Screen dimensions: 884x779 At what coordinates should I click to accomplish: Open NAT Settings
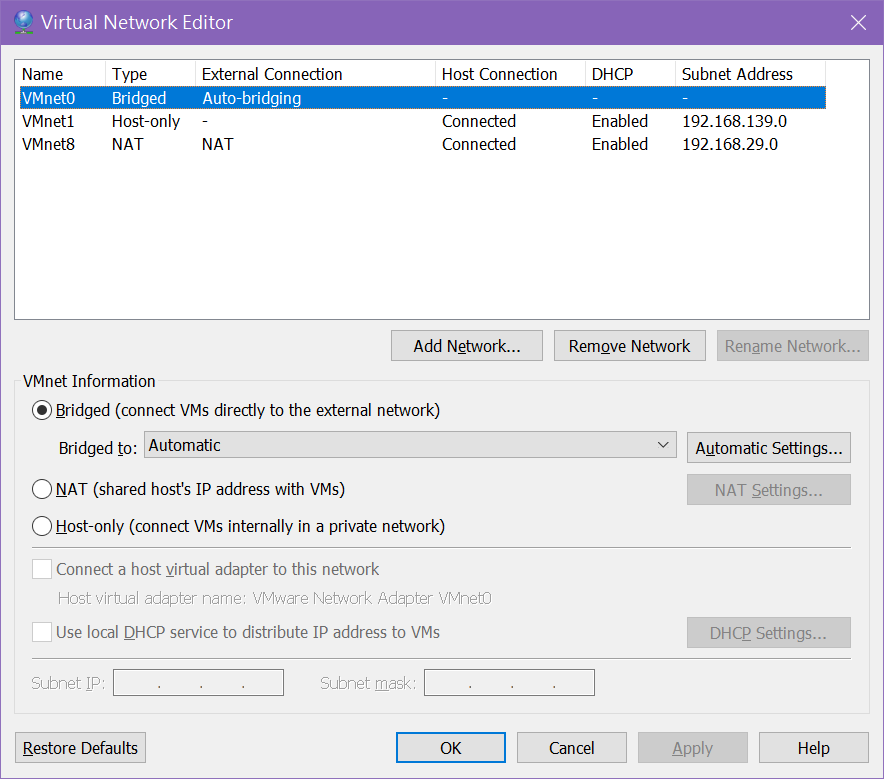[x=768, y=489]
